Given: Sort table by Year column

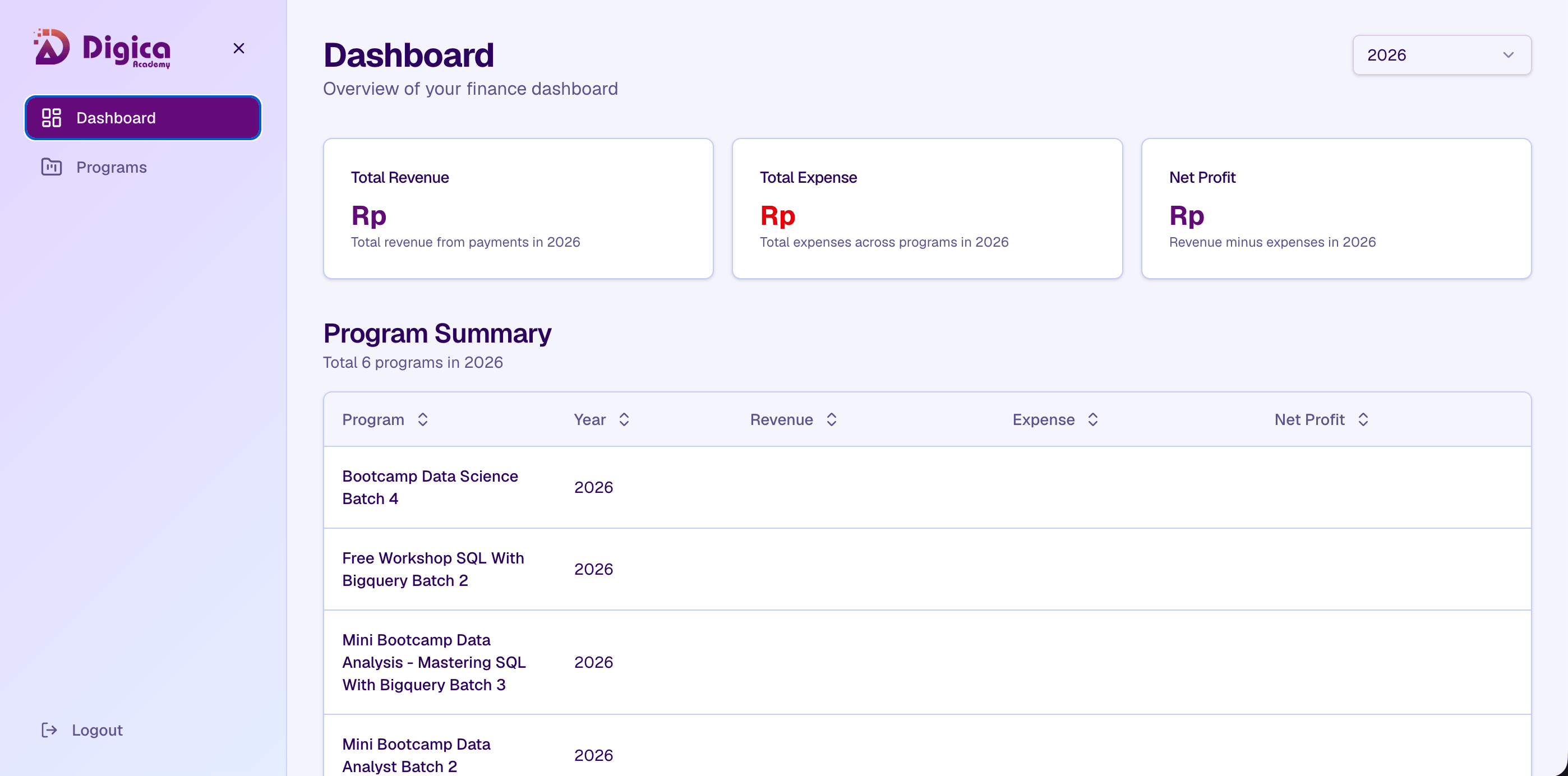Looking at the screenshot, I should click(x=601, y=419).
